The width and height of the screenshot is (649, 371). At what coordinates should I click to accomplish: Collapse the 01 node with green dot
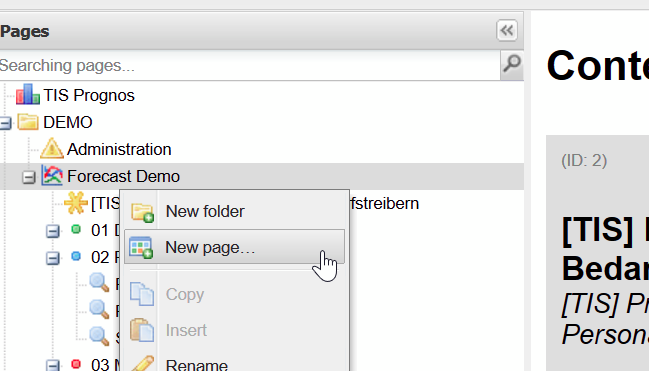click(53, 231)
